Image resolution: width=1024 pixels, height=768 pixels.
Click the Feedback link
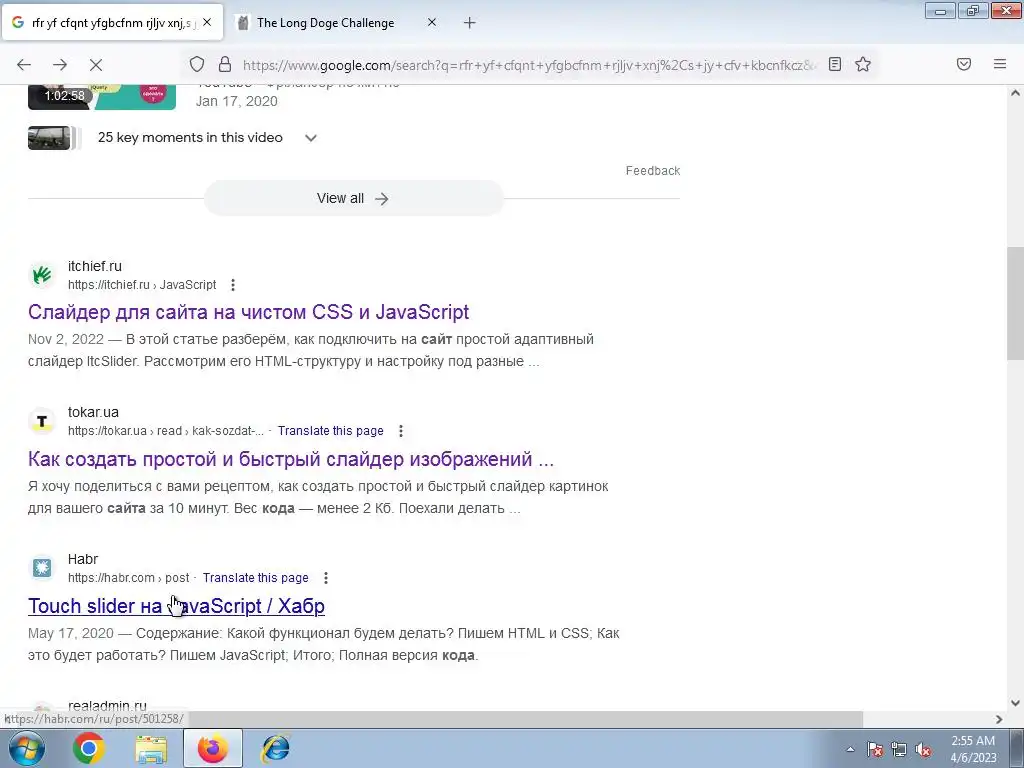pos(653,170)
